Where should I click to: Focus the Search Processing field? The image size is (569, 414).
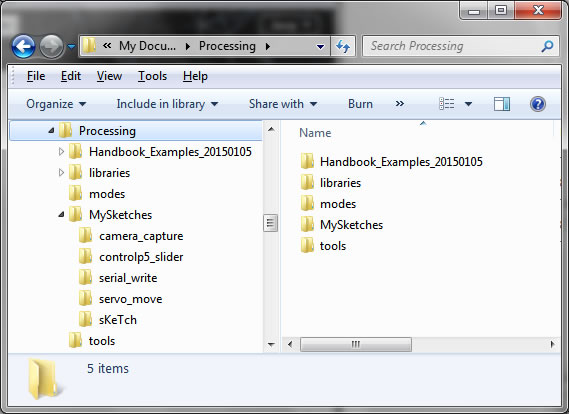[460, 46]
